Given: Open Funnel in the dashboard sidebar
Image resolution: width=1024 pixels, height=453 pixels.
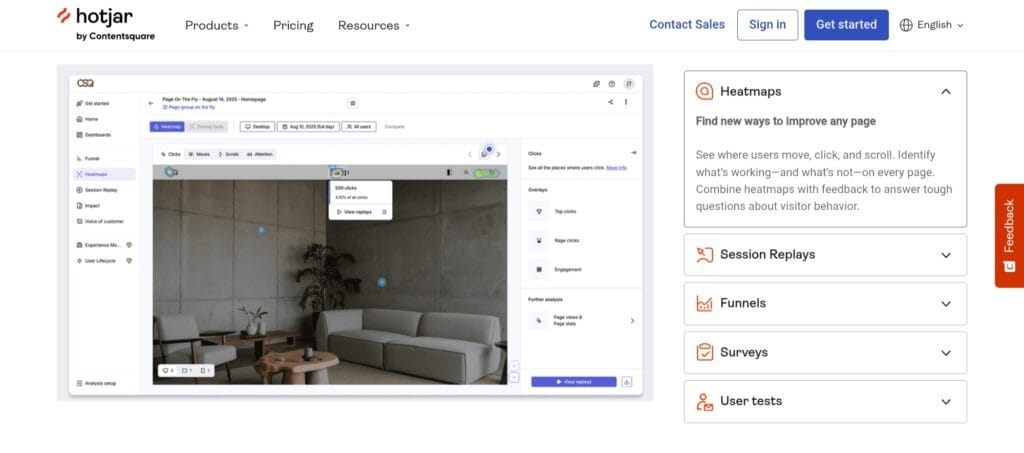Looking at the screenshot, I should tap(91, 158).
